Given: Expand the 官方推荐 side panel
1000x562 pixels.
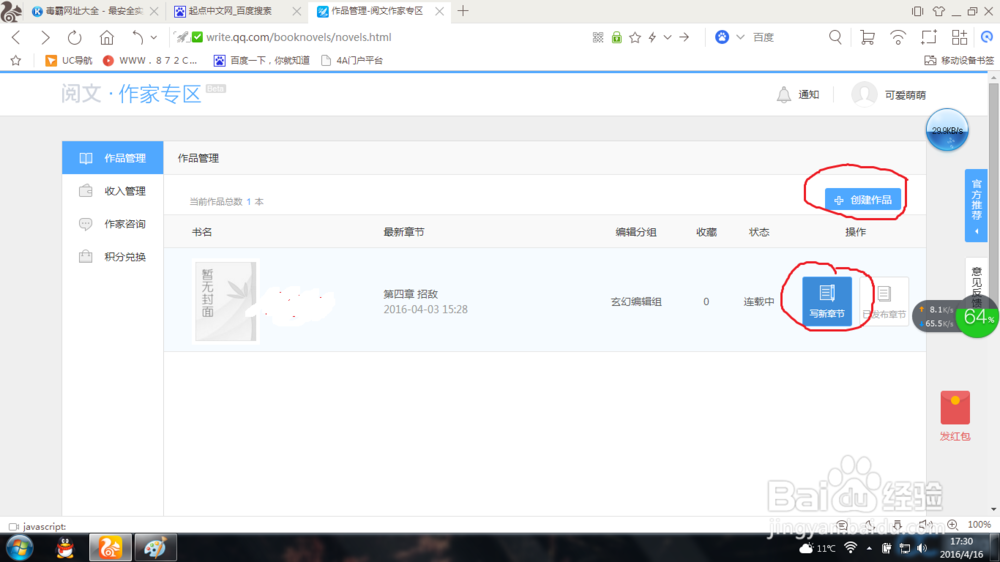Looking at the screenshot, I should click(x=976, y=205).
